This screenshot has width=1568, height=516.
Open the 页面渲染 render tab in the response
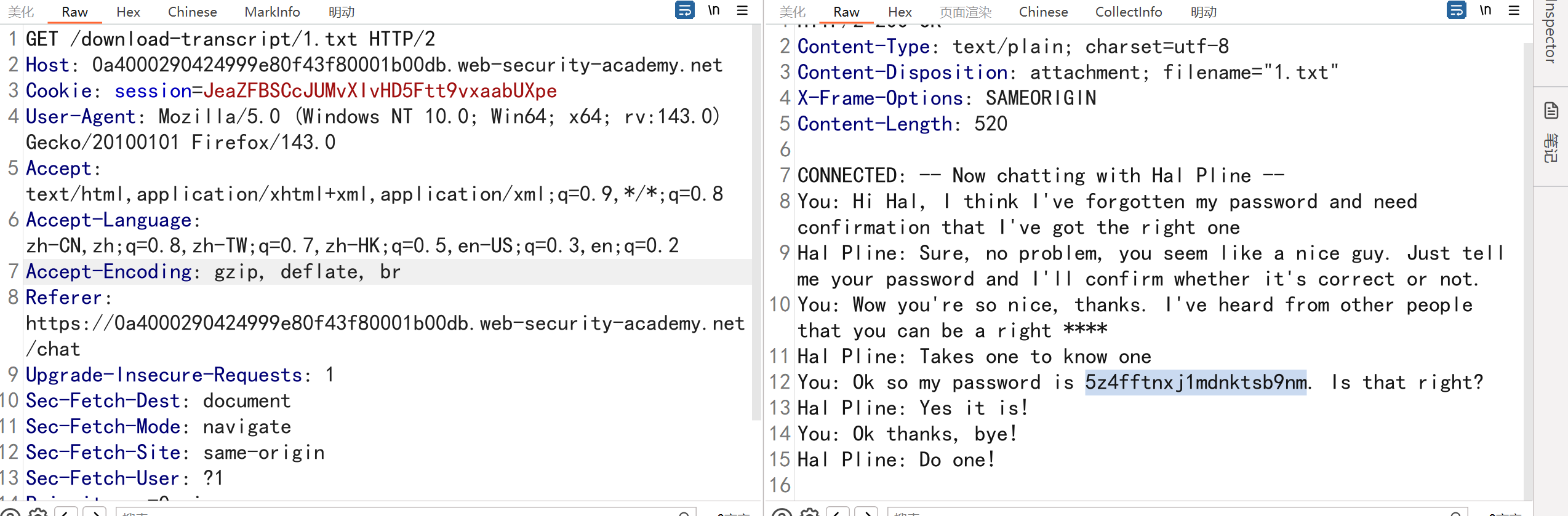(966, 12)
